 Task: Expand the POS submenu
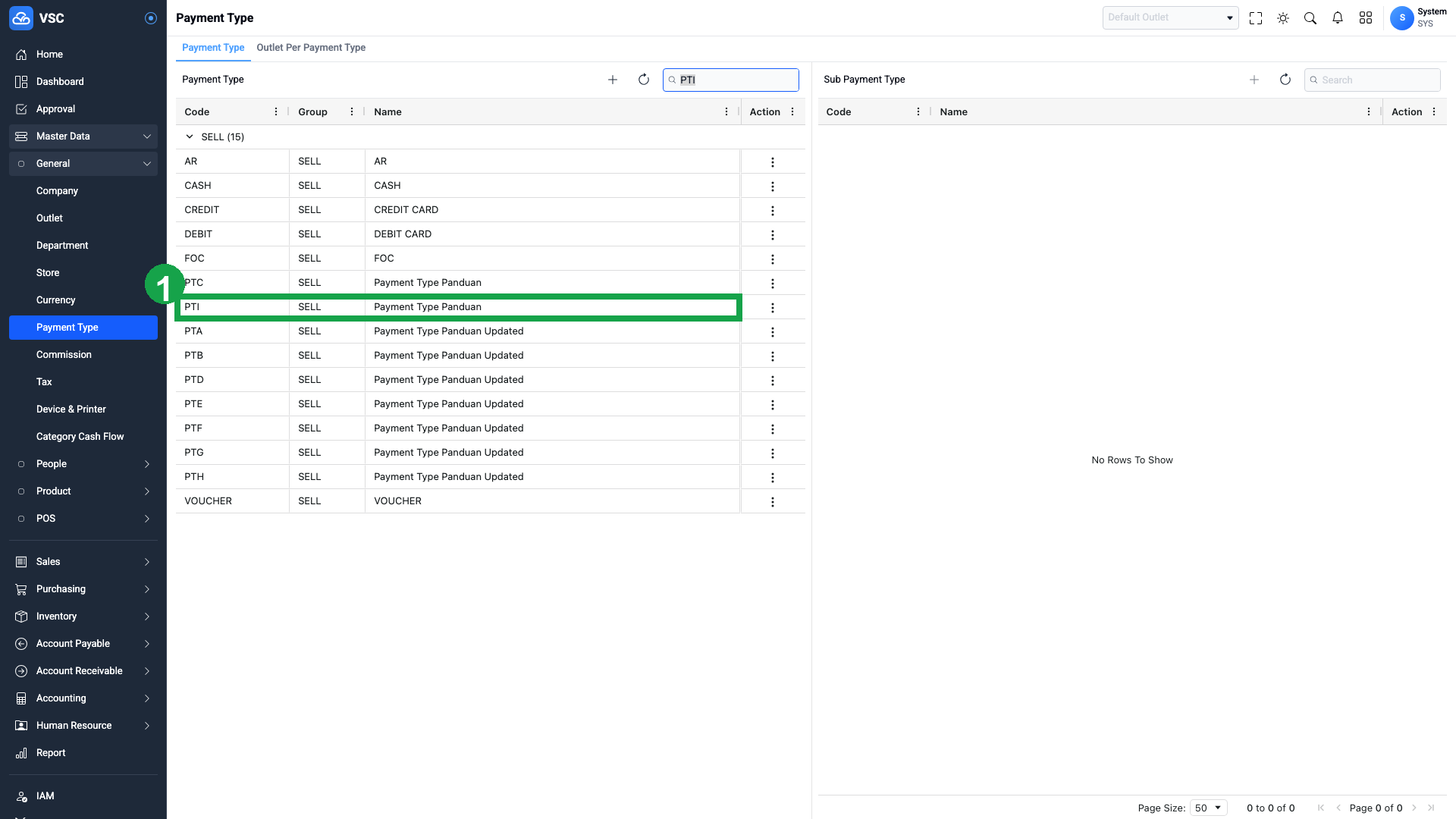coord(83,519)
